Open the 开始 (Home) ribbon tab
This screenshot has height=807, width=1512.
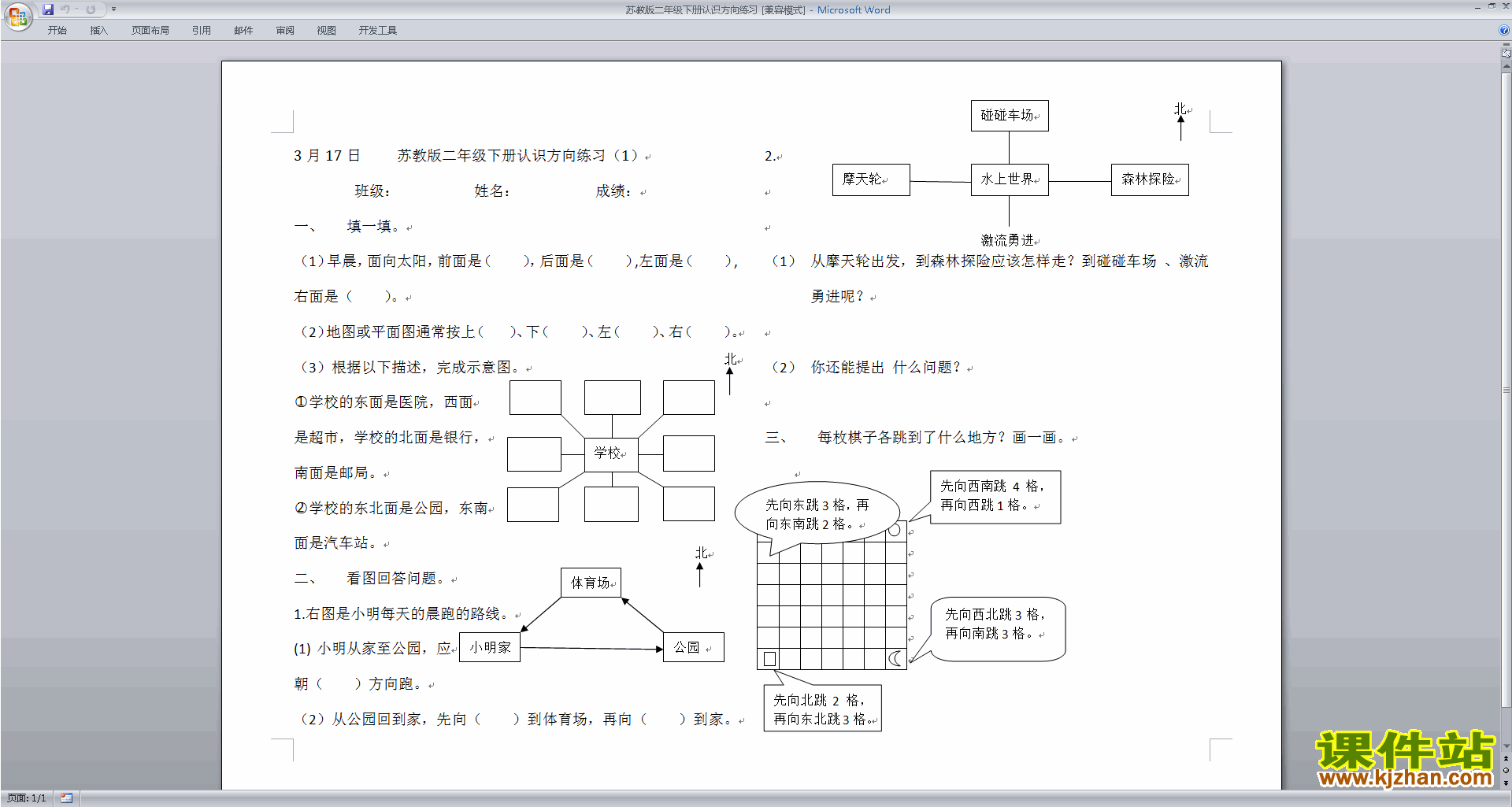(57, 31)
